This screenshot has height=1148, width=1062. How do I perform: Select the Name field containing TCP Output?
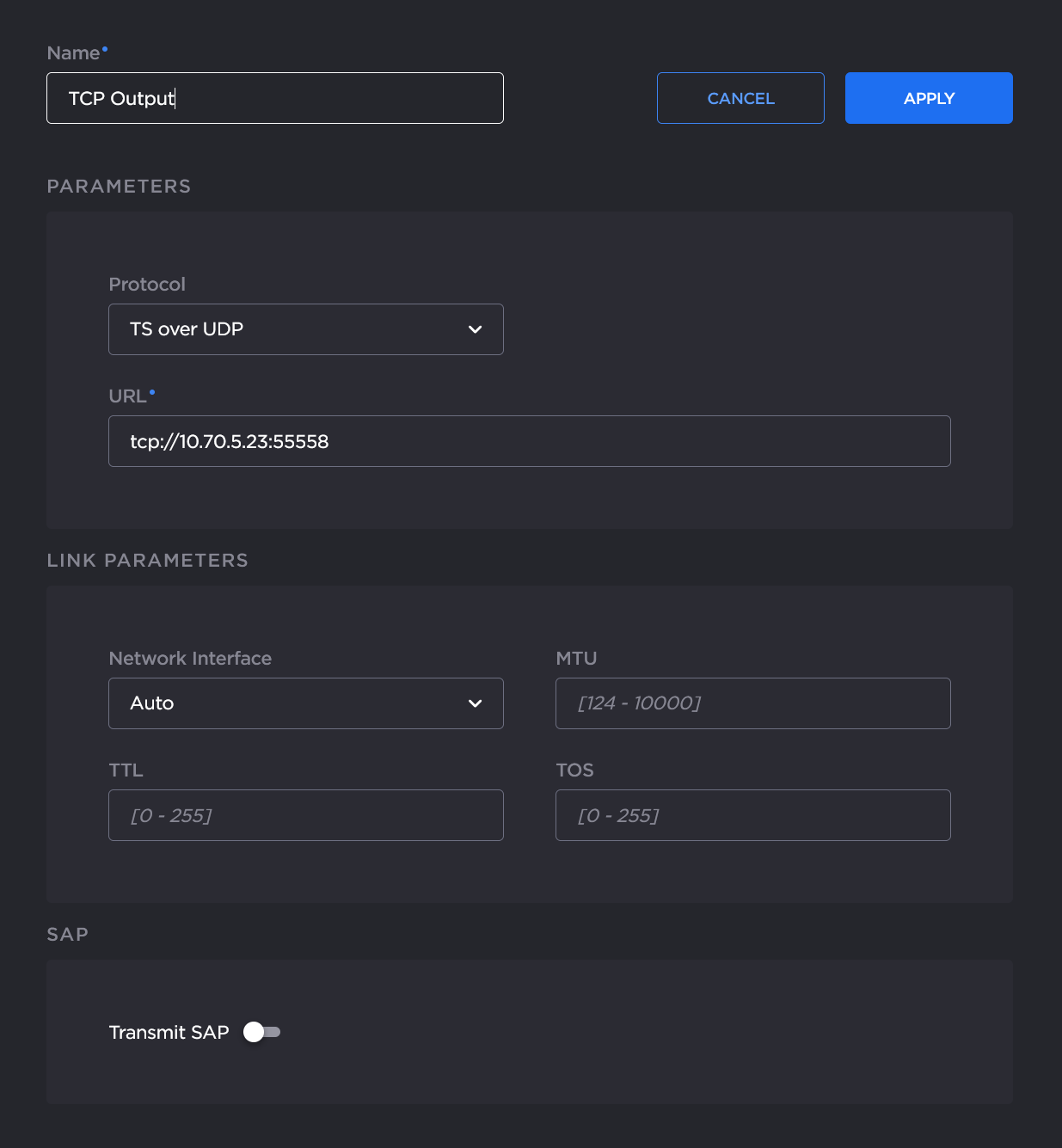(x=274, y=98)
